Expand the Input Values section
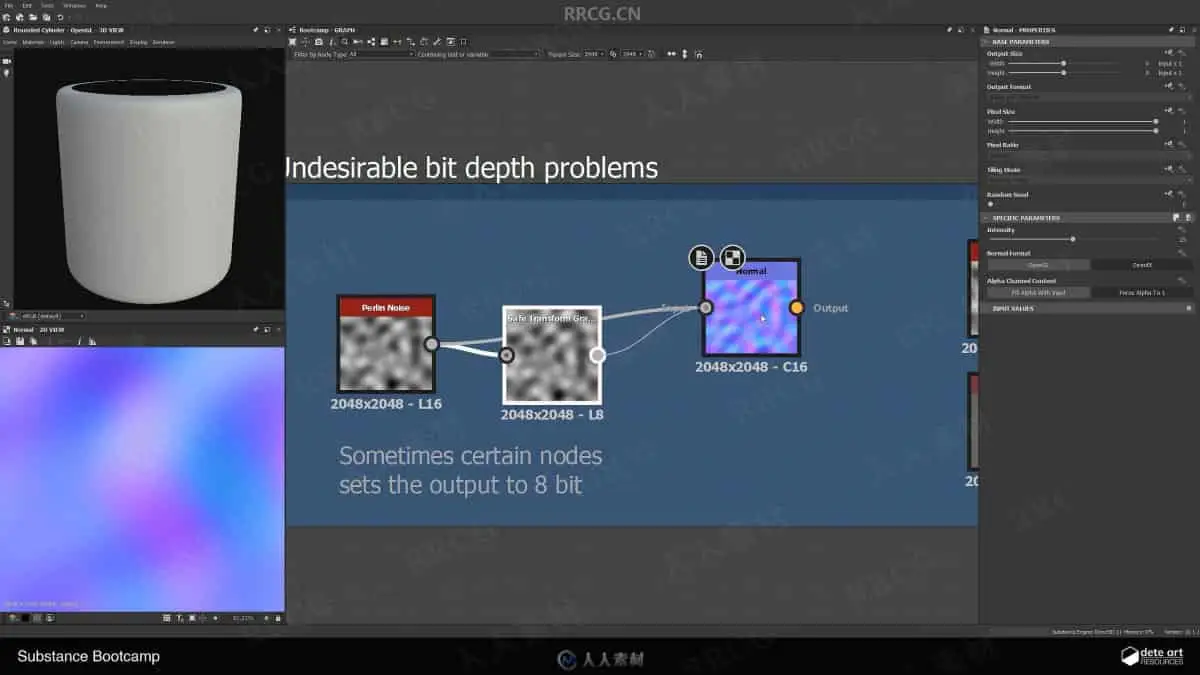Screen dimensions: 1200x675 [x=1088, y=309]
